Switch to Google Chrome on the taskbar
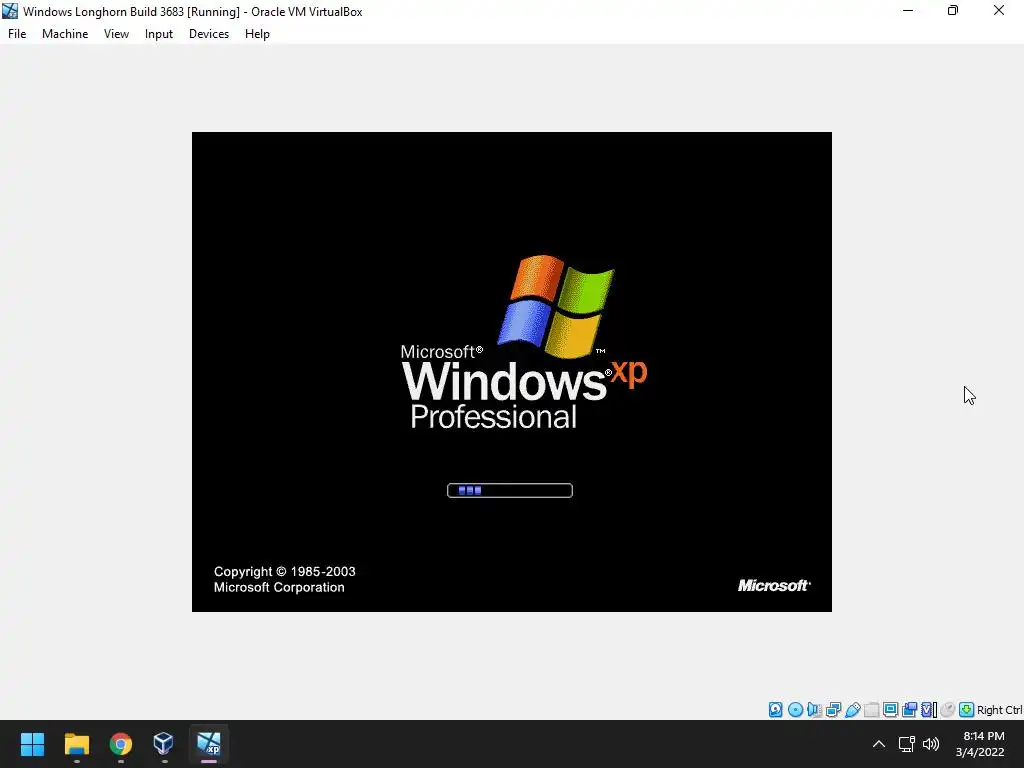This screenshot has width=1024, height=768. click(120, 744)
